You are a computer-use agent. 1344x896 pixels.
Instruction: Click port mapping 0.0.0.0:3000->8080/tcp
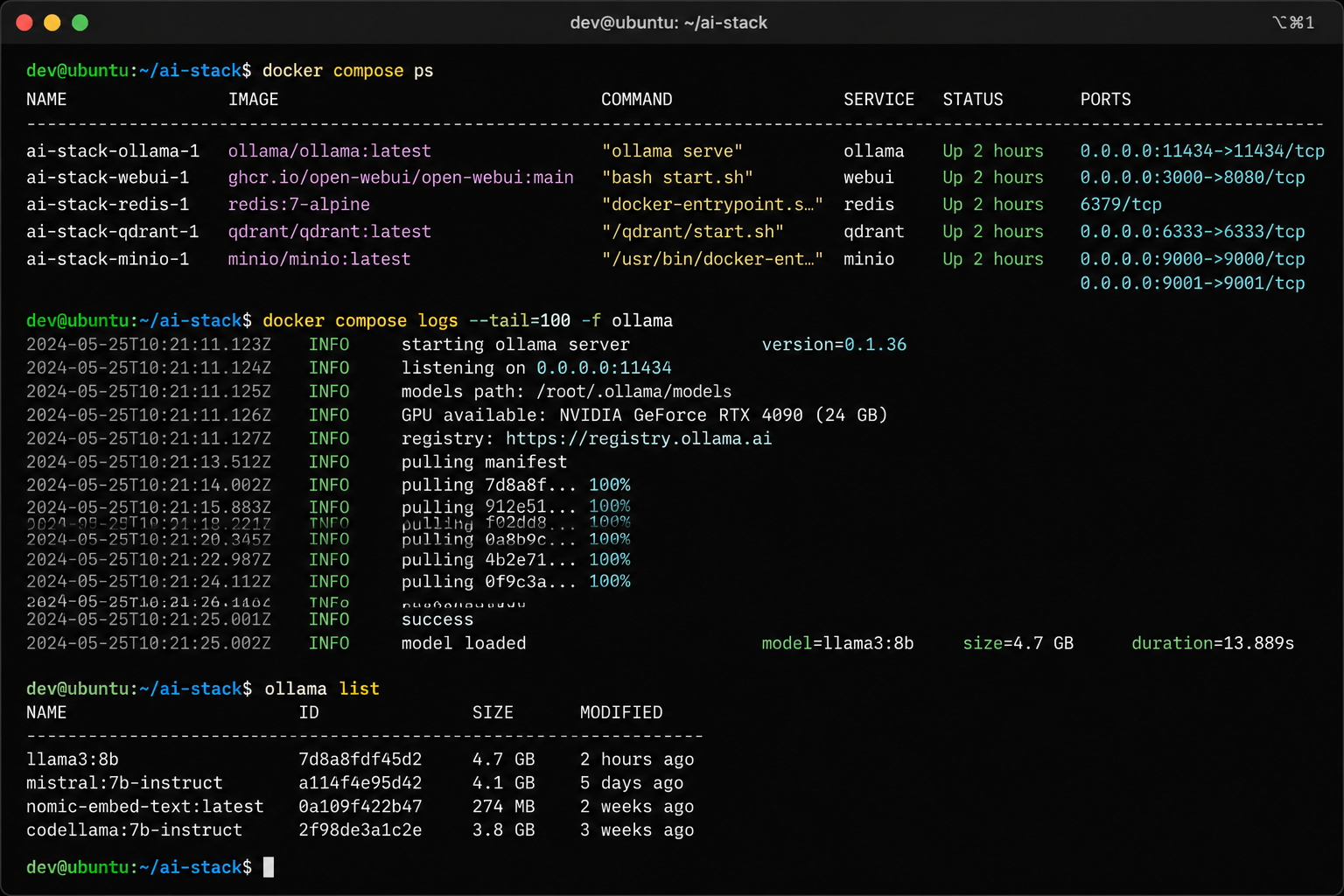1193,178
